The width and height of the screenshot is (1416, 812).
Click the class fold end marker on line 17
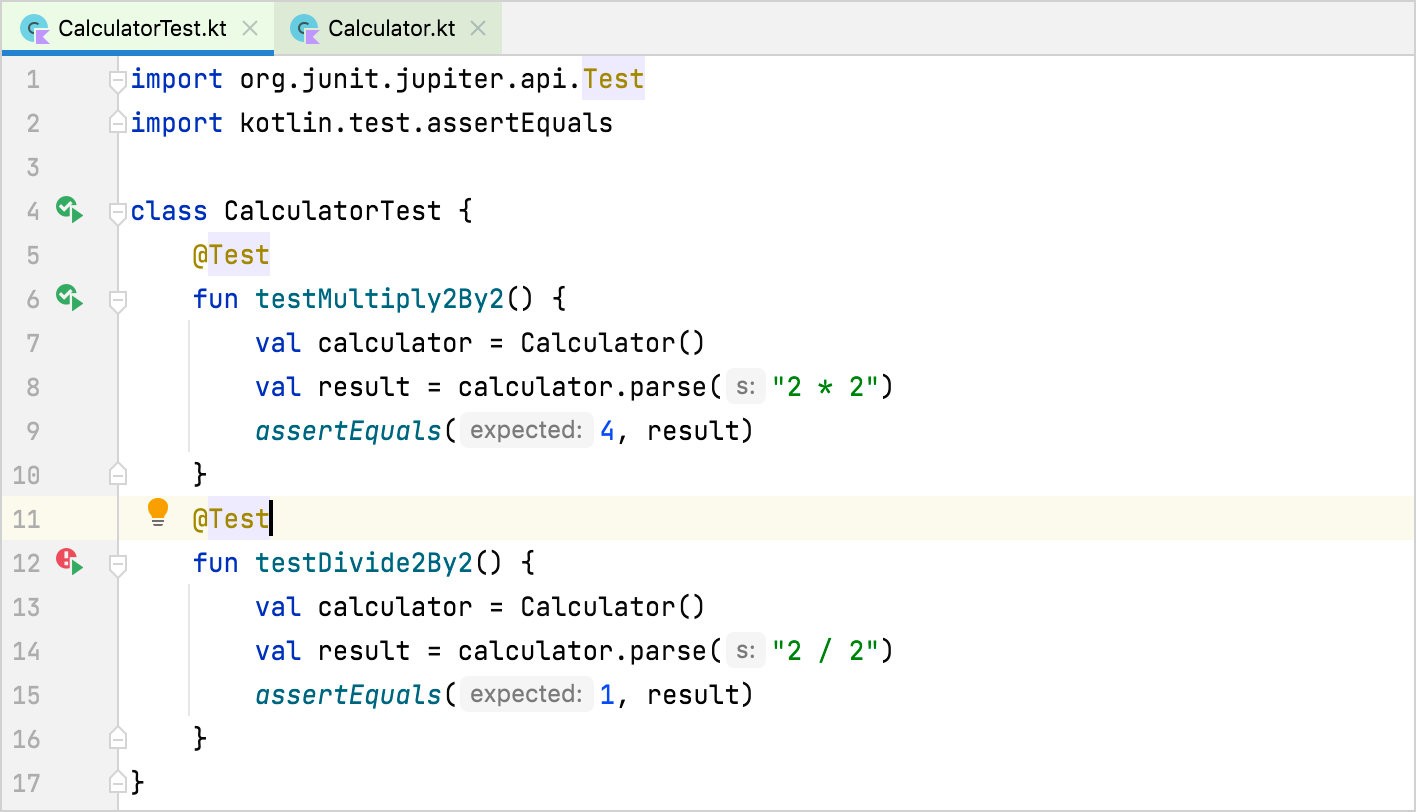tap(118, 780)
